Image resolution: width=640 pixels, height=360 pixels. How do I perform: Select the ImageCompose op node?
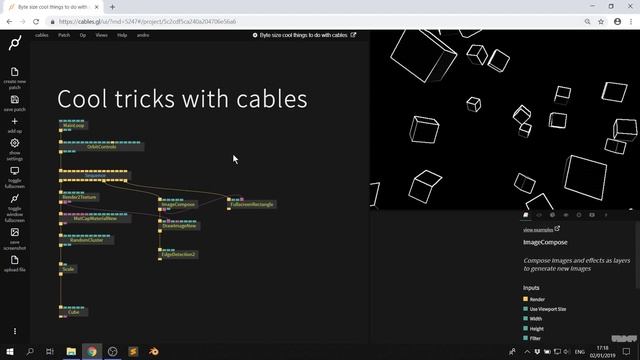tap(178, 204)
